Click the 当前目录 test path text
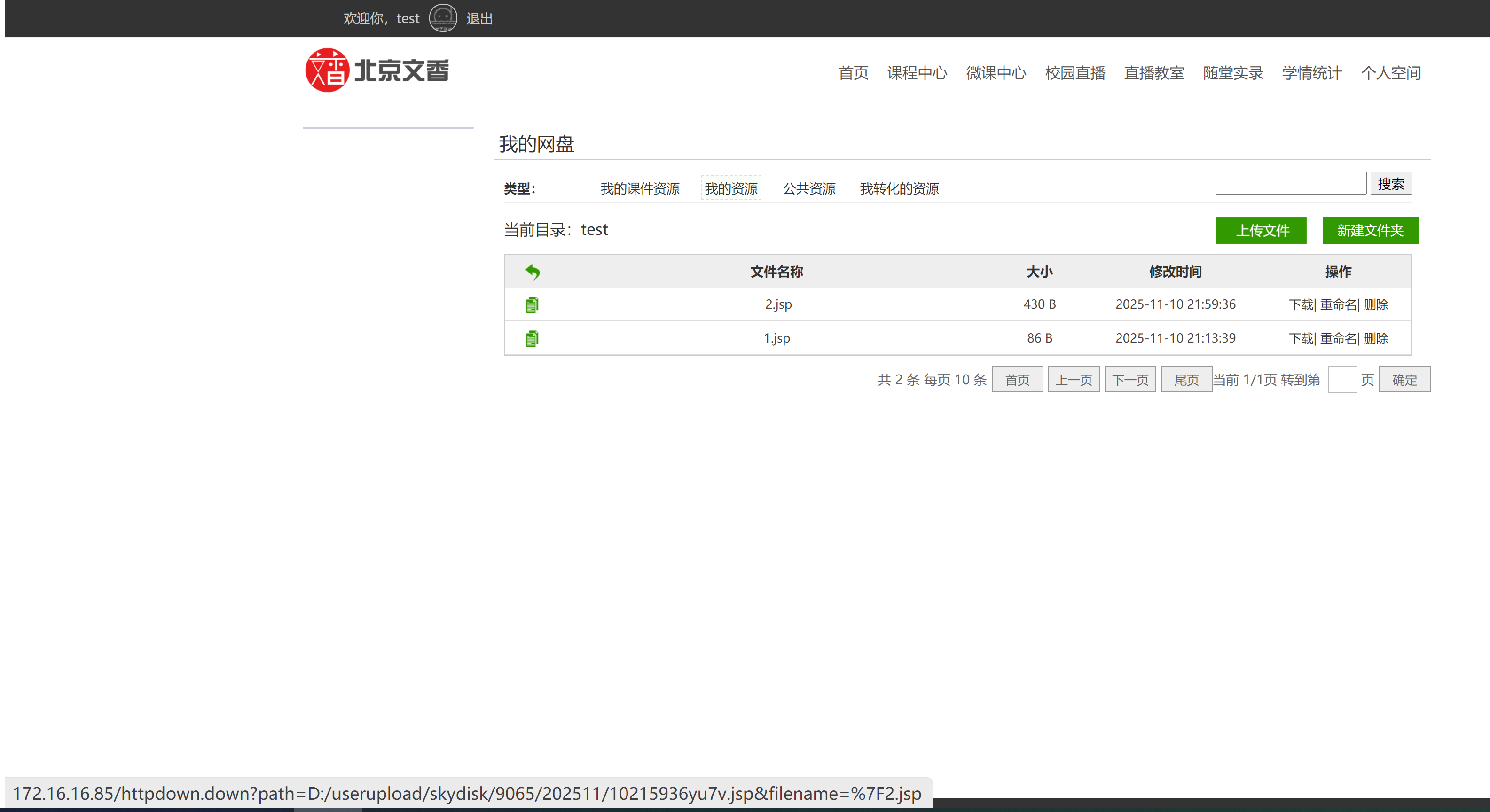1490x812 pixels. point(555,230)
